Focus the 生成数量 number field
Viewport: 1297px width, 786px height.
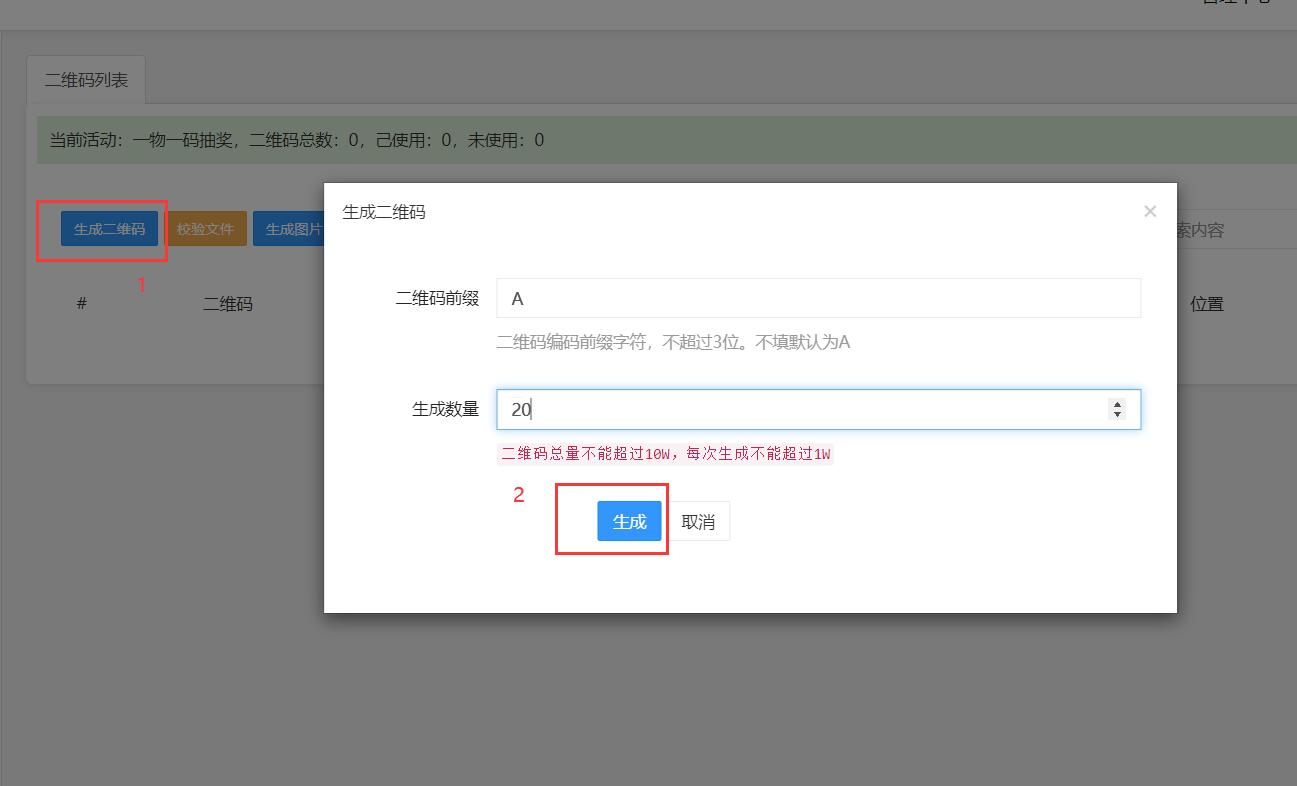(800, 409)
